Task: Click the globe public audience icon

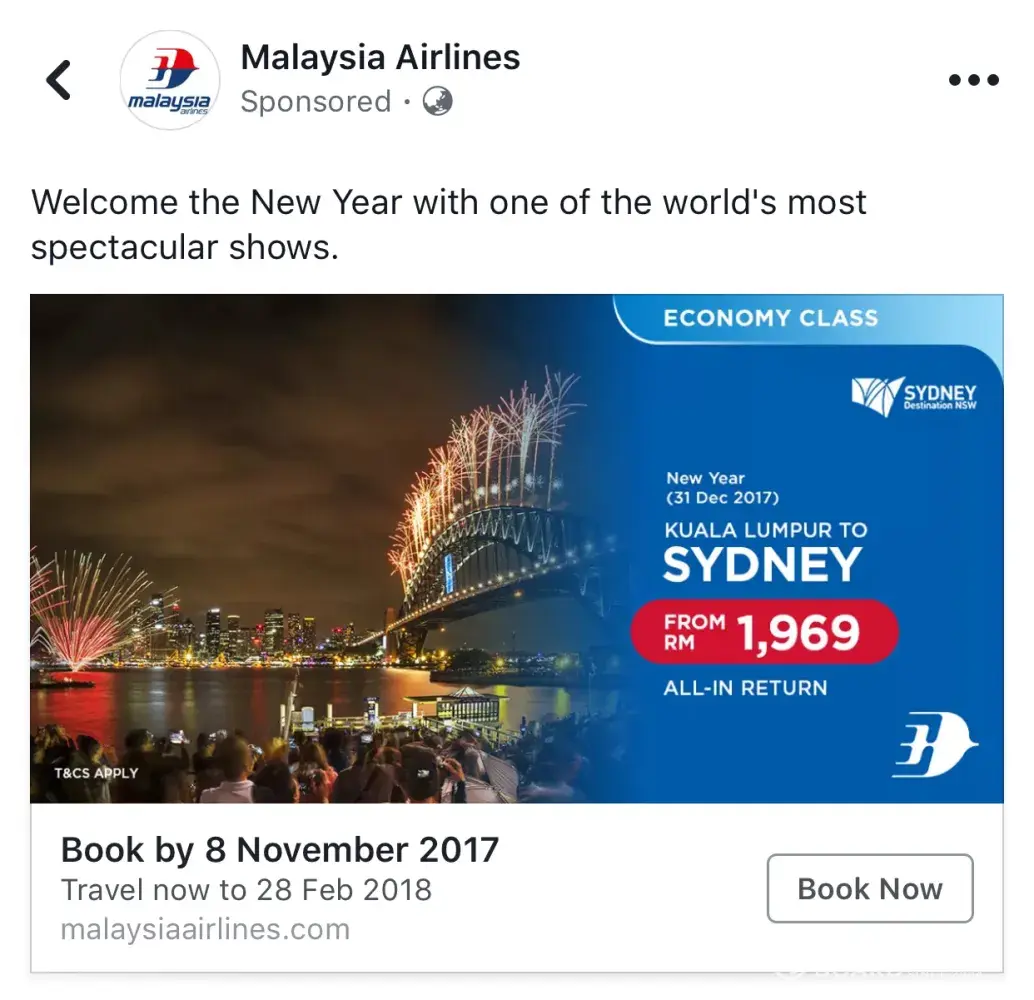Action: tap(437, 101)
